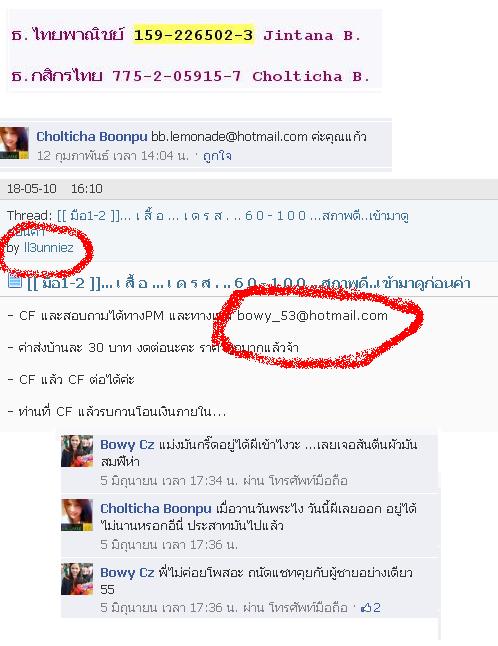498x646 pixels.
Task: Click the bowy_53@hotmail.com email text
Action: pyautogui.click(x=312, y=316)
